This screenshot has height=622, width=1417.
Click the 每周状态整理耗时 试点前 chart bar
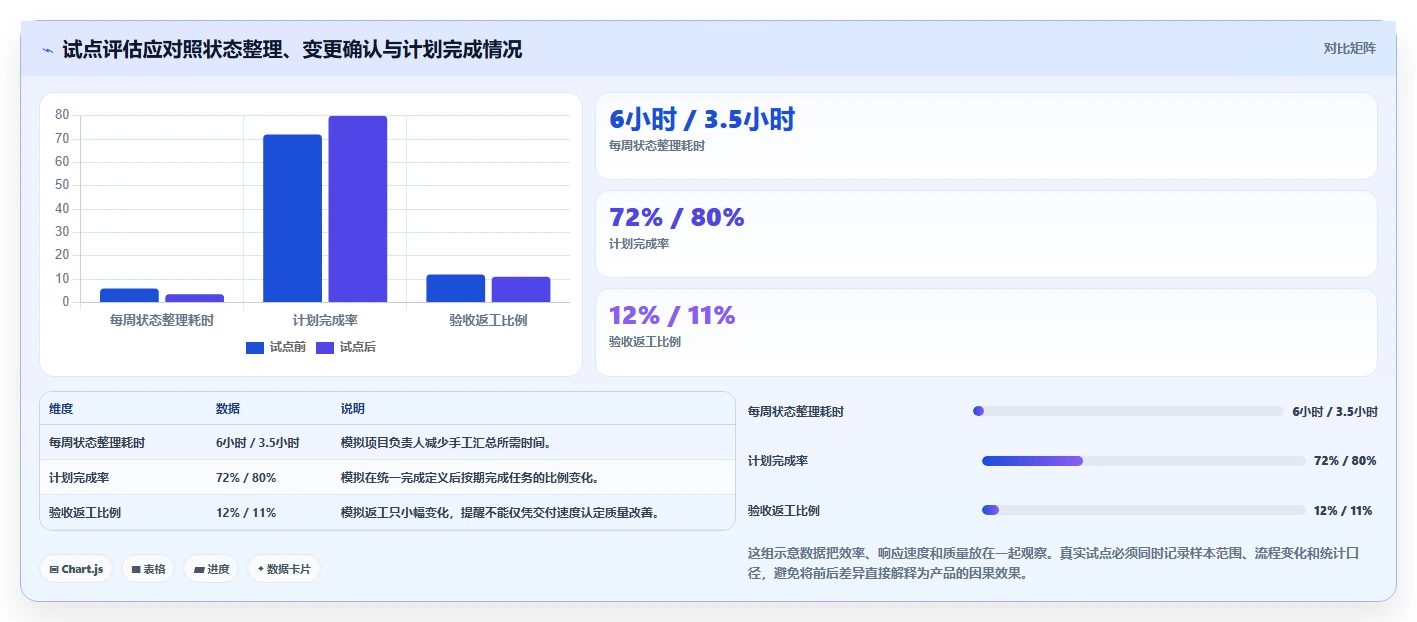click(129, 295)
